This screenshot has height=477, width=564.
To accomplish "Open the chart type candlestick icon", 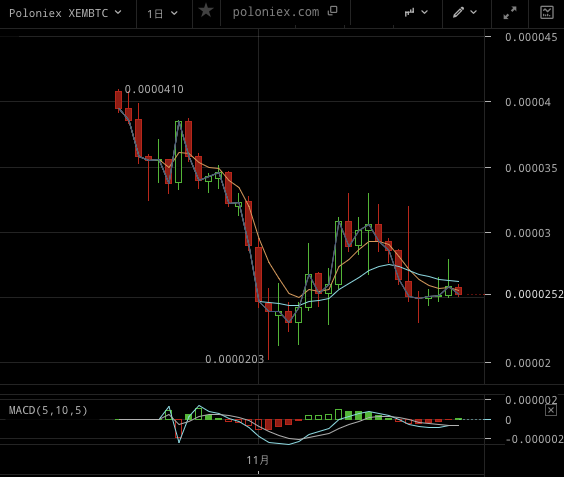I will (x=409, y=13).
